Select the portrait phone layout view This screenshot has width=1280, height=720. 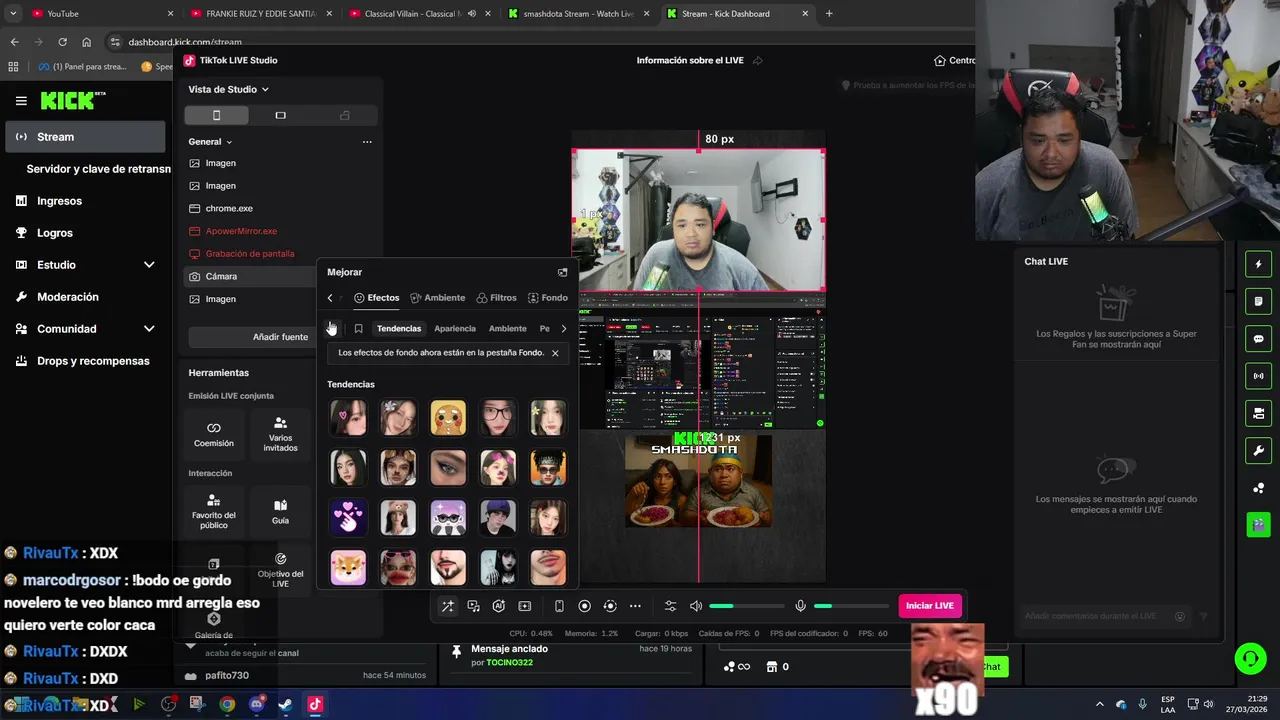tap(216, 115)
